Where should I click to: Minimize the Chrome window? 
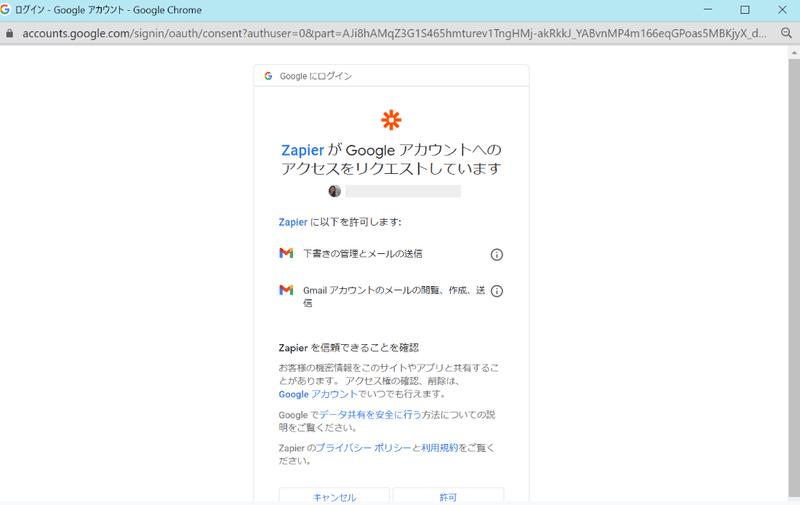coord(708,10)
